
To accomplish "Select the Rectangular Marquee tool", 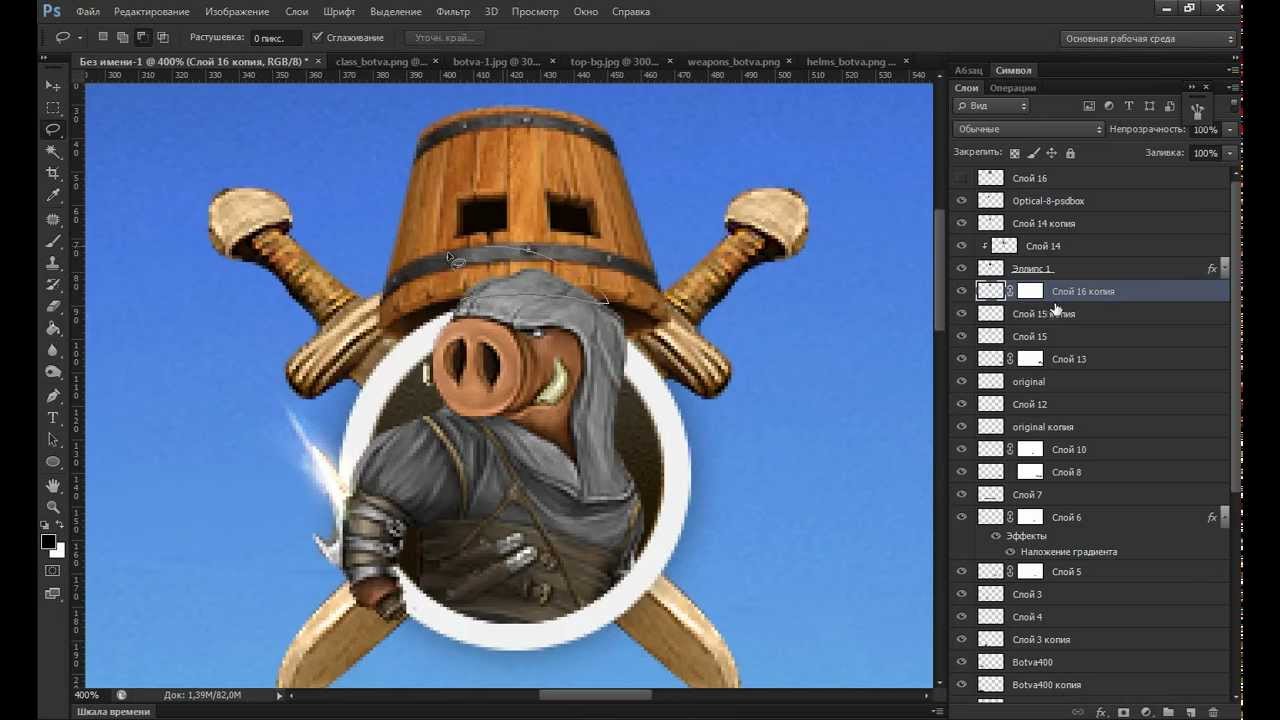I will [x=53, y=108].
